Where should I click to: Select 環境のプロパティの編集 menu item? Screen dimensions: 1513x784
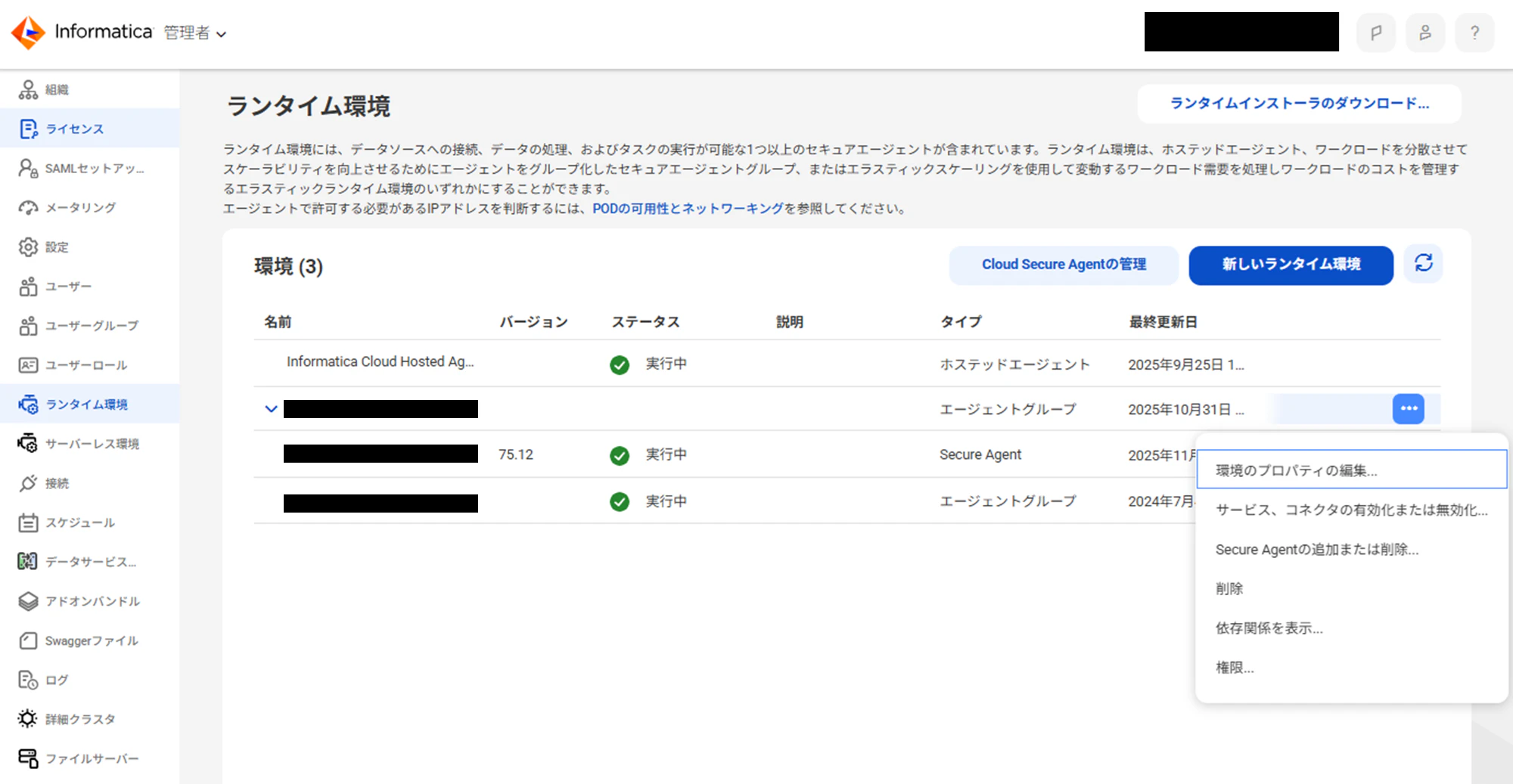(1352, 470)
